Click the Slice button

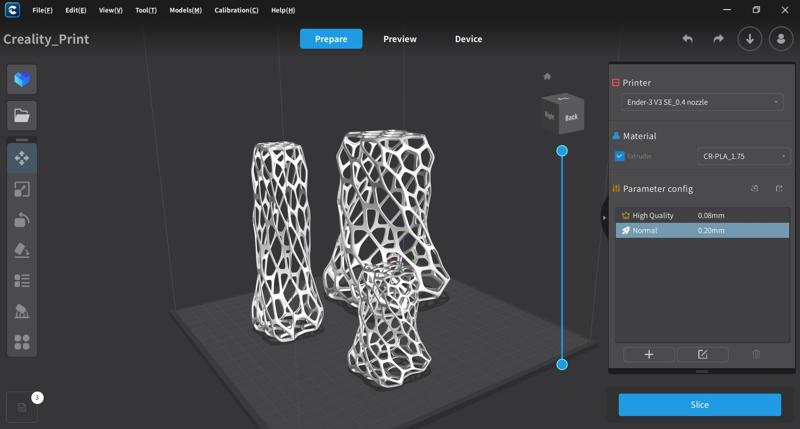coord(699,405)
